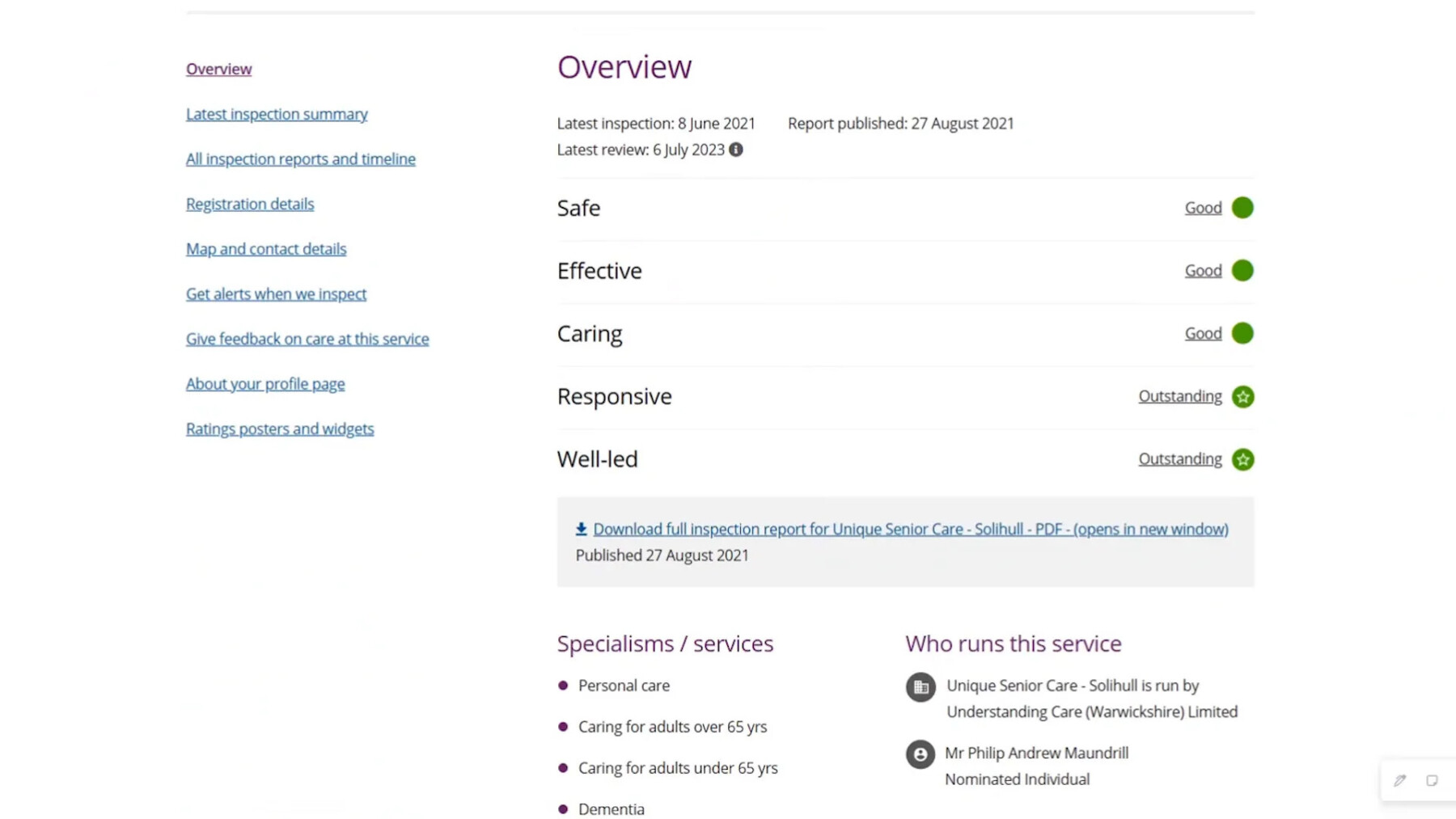Click the green circle icon for Caring rating

1242,333
